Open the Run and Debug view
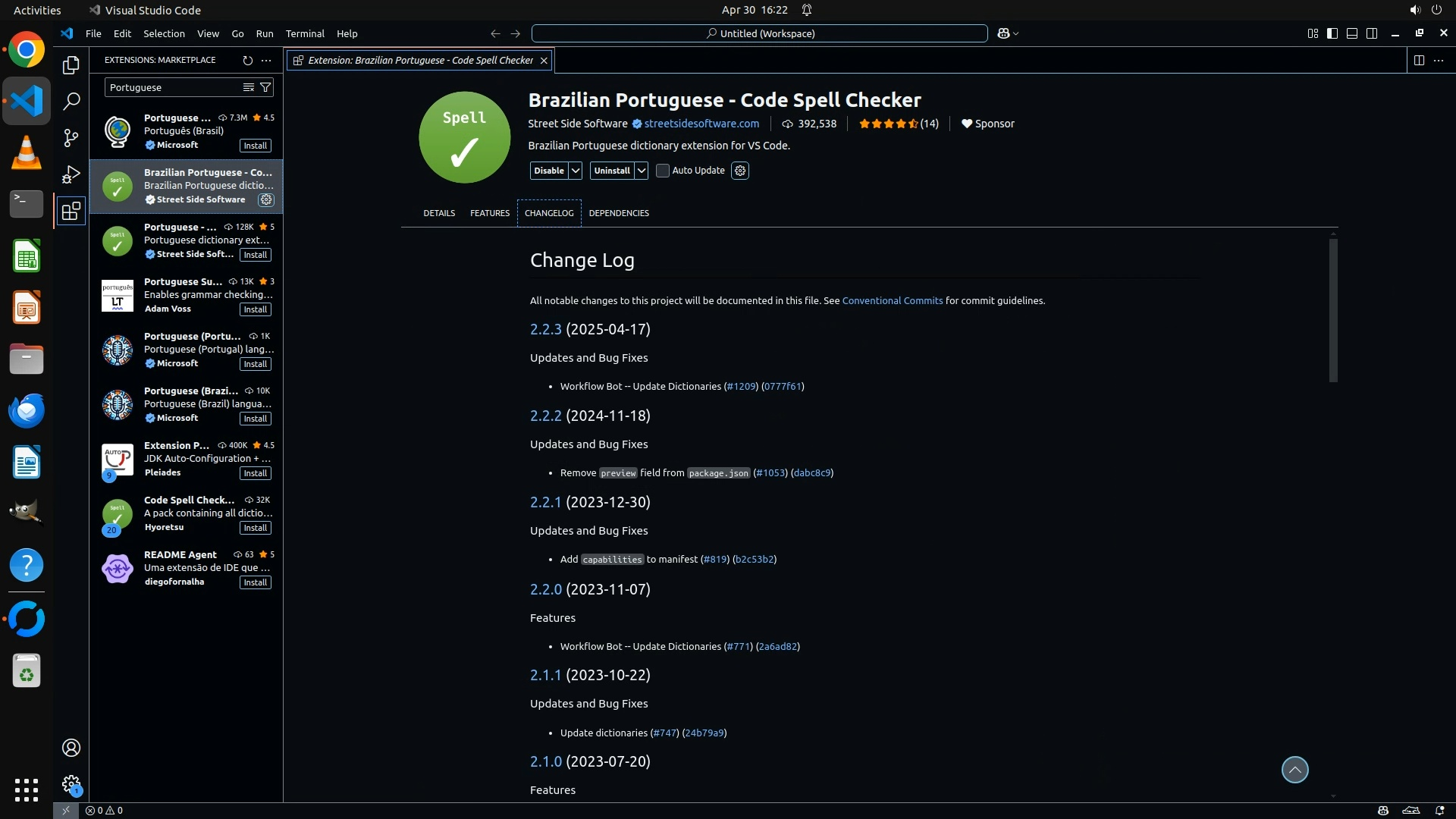The height and width of the screenshot is (819, 1456). (x=71, y=174)
